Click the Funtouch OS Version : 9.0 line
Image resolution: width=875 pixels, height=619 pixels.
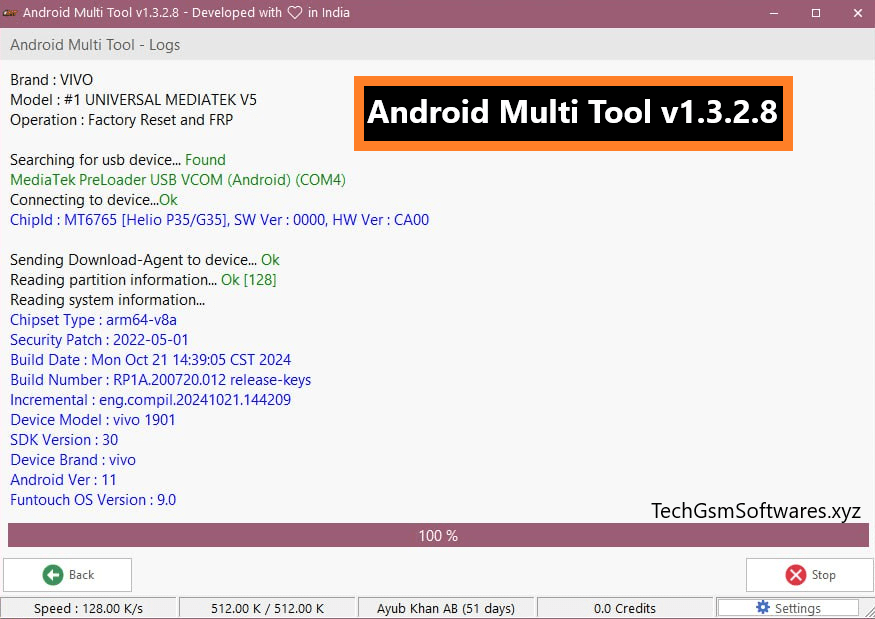tap(93, 500)
